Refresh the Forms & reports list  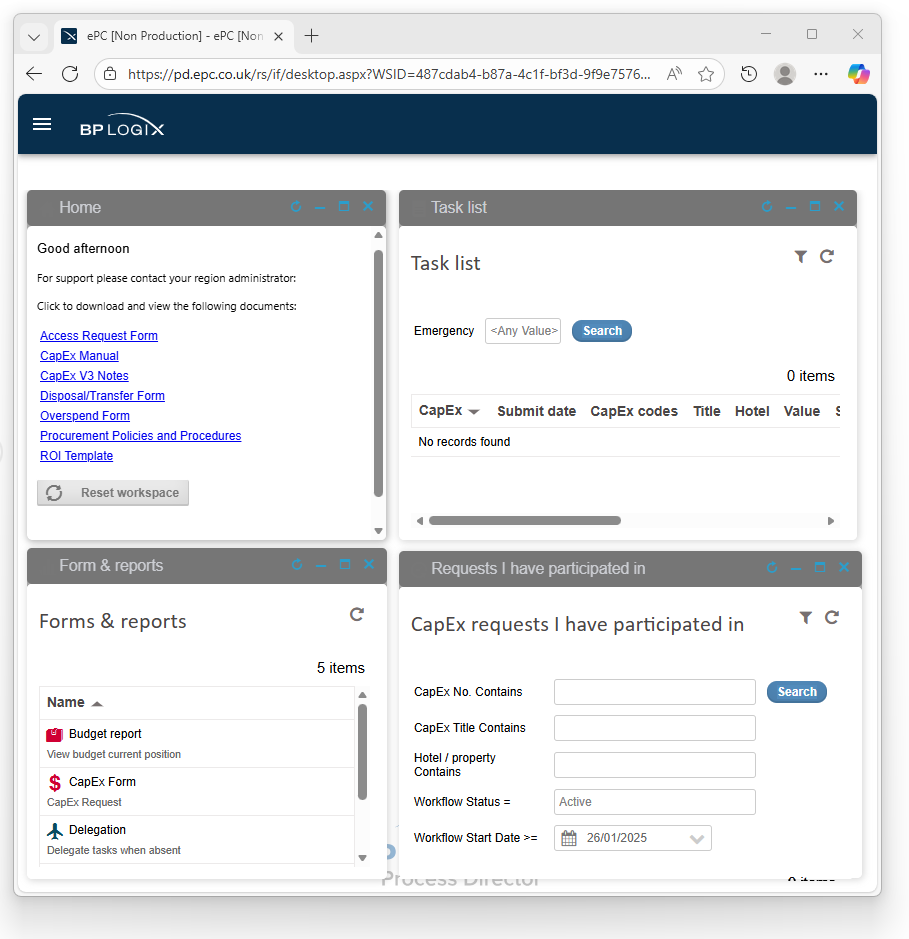(357, 614)
